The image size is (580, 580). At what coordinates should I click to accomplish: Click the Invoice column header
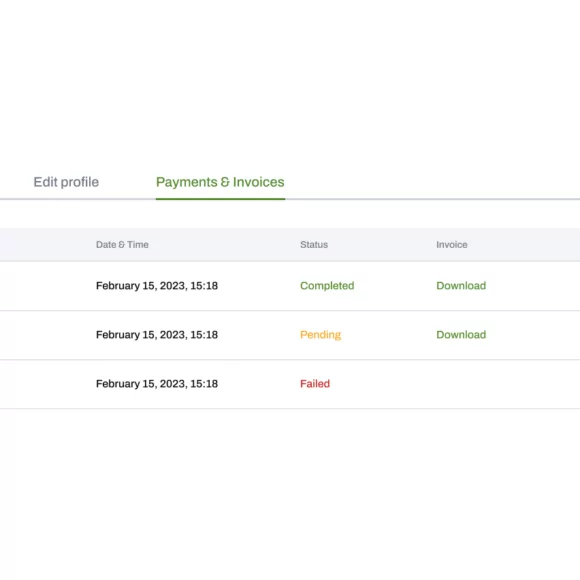point(452,245)
